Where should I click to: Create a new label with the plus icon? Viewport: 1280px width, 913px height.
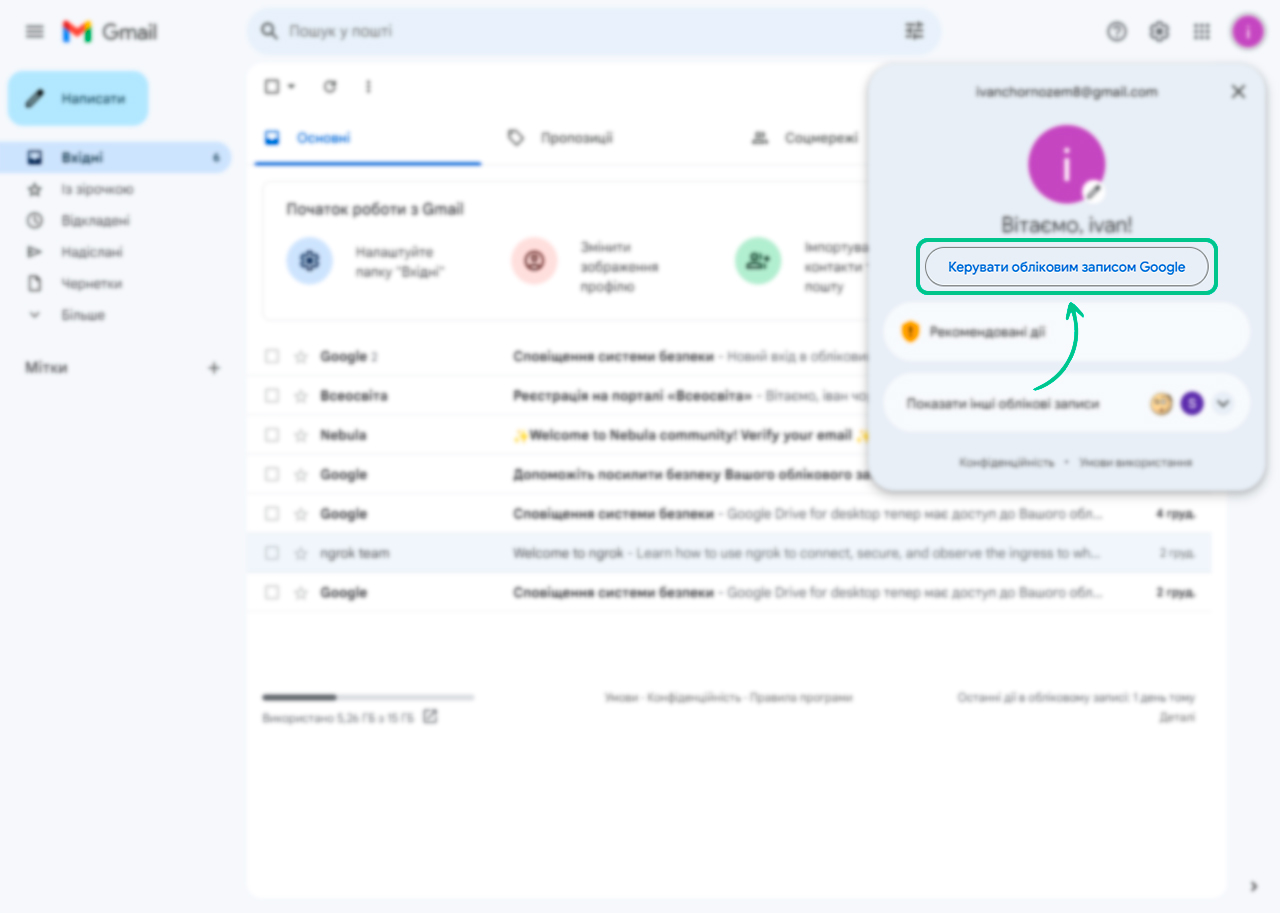click(x=213, y=368)
